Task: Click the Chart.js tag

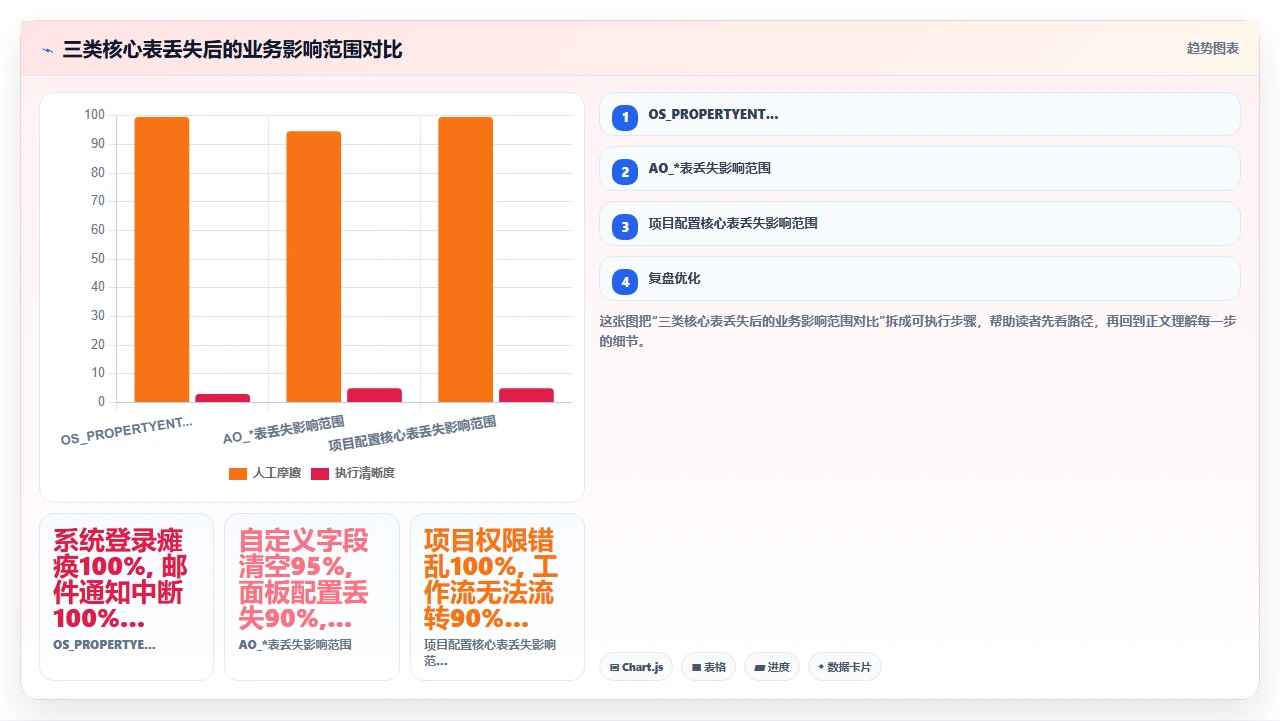Action: point(636,667)
